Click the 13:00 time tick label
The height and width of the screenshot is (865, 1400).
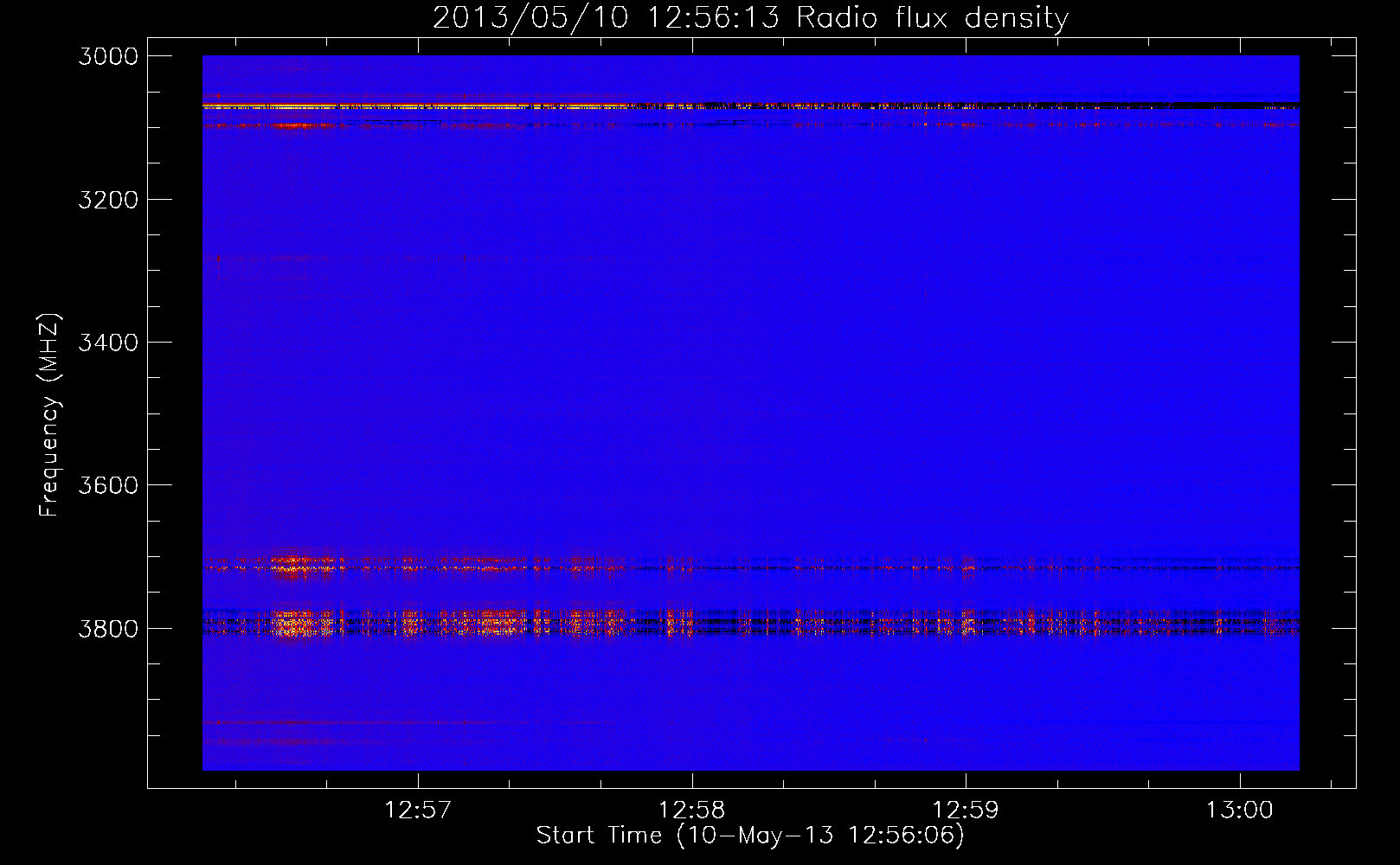tap(1240, 811)
